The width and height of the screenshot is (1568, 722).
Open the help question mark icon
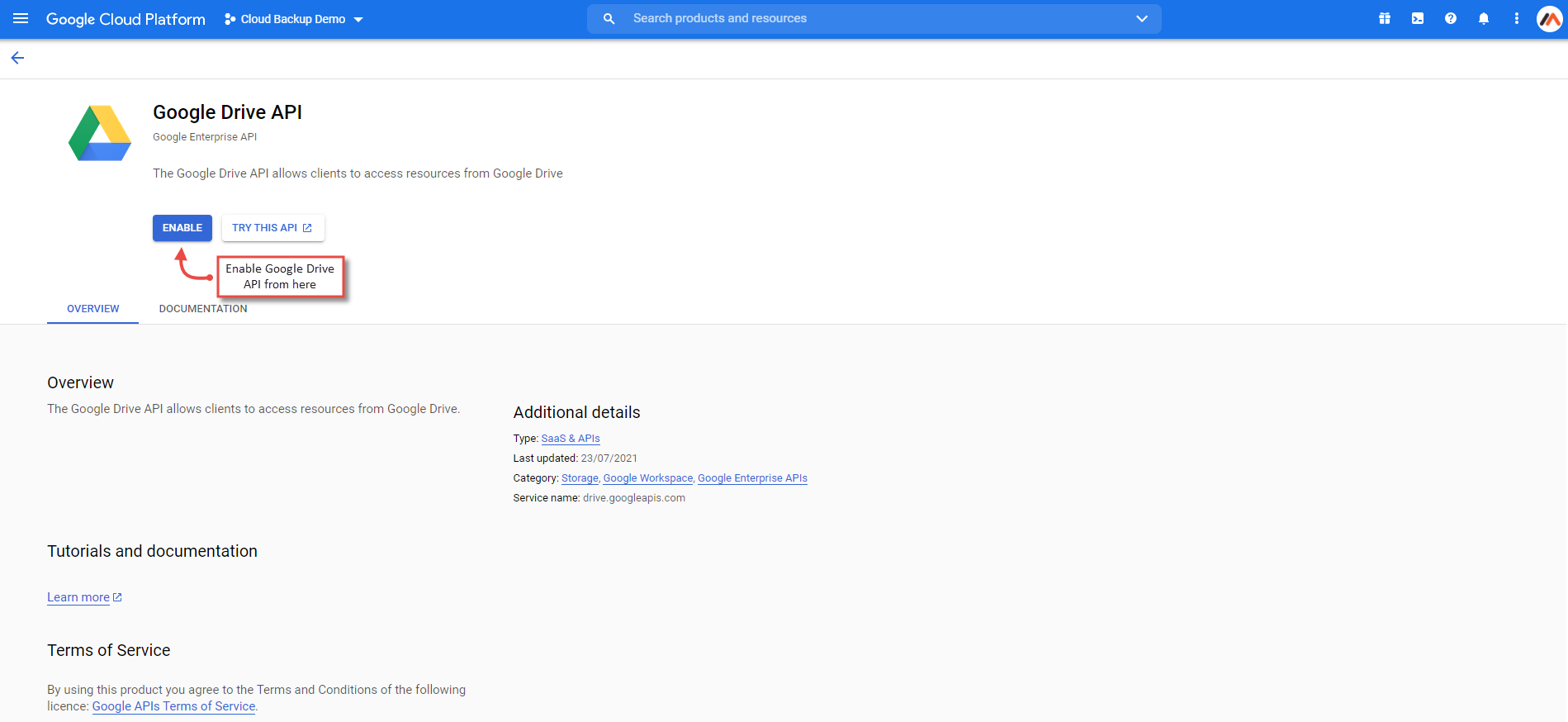coord(1451,18)
